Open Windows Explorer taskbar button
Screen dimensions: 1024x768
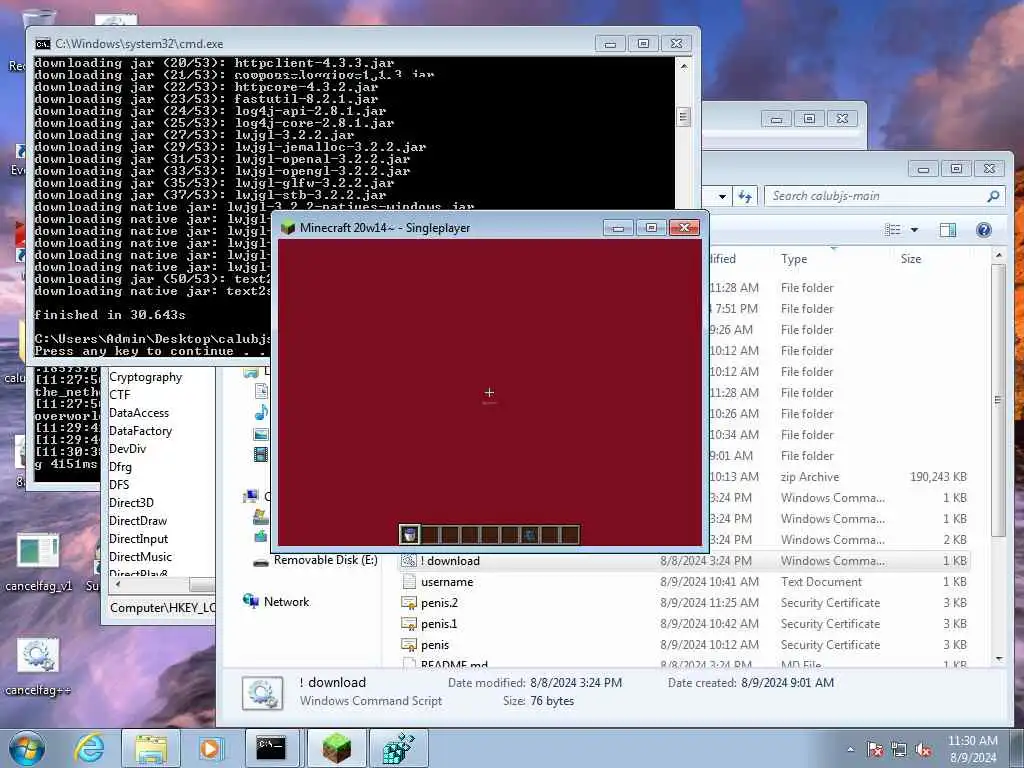coord(151,748)
